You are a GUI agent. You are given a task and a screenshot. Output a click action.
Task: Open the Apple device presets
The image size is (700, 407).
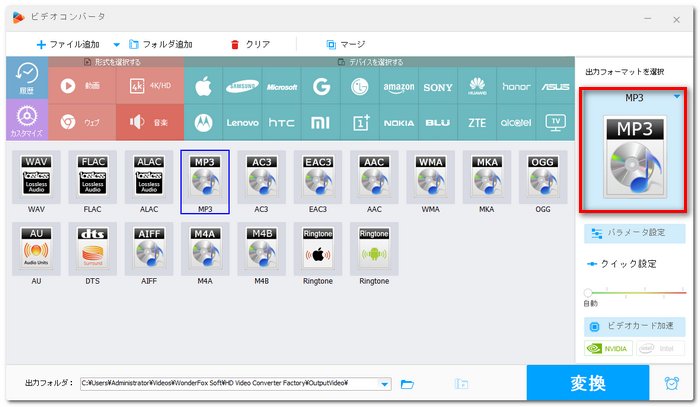pyautogui.click(x=206, y=87)
